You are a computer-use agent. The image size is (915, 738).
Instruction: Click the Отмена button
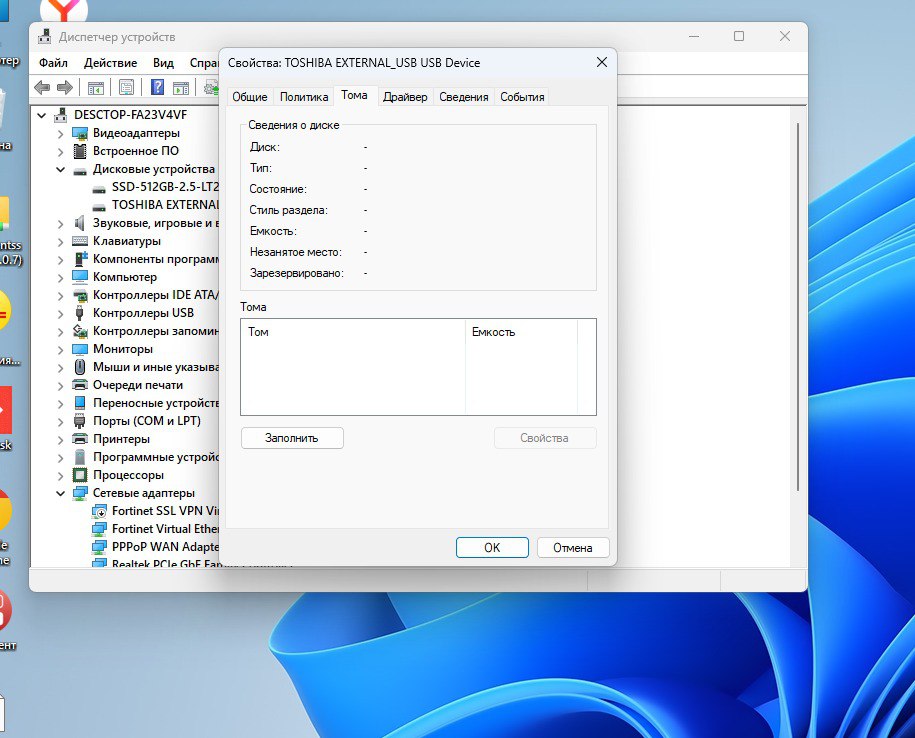click(x=573, y=548)
